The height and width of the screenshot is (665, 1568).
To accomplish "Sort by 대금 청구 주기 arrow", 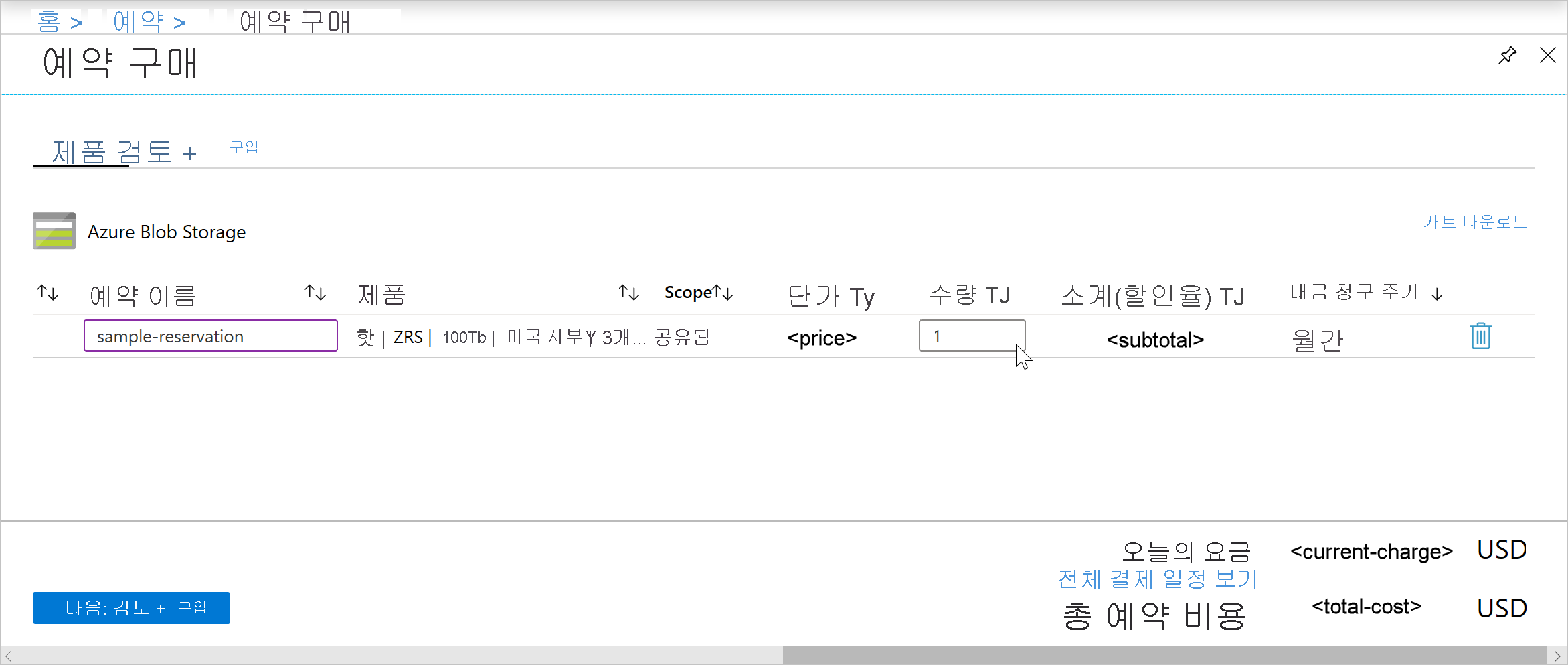I will 1437,294.
